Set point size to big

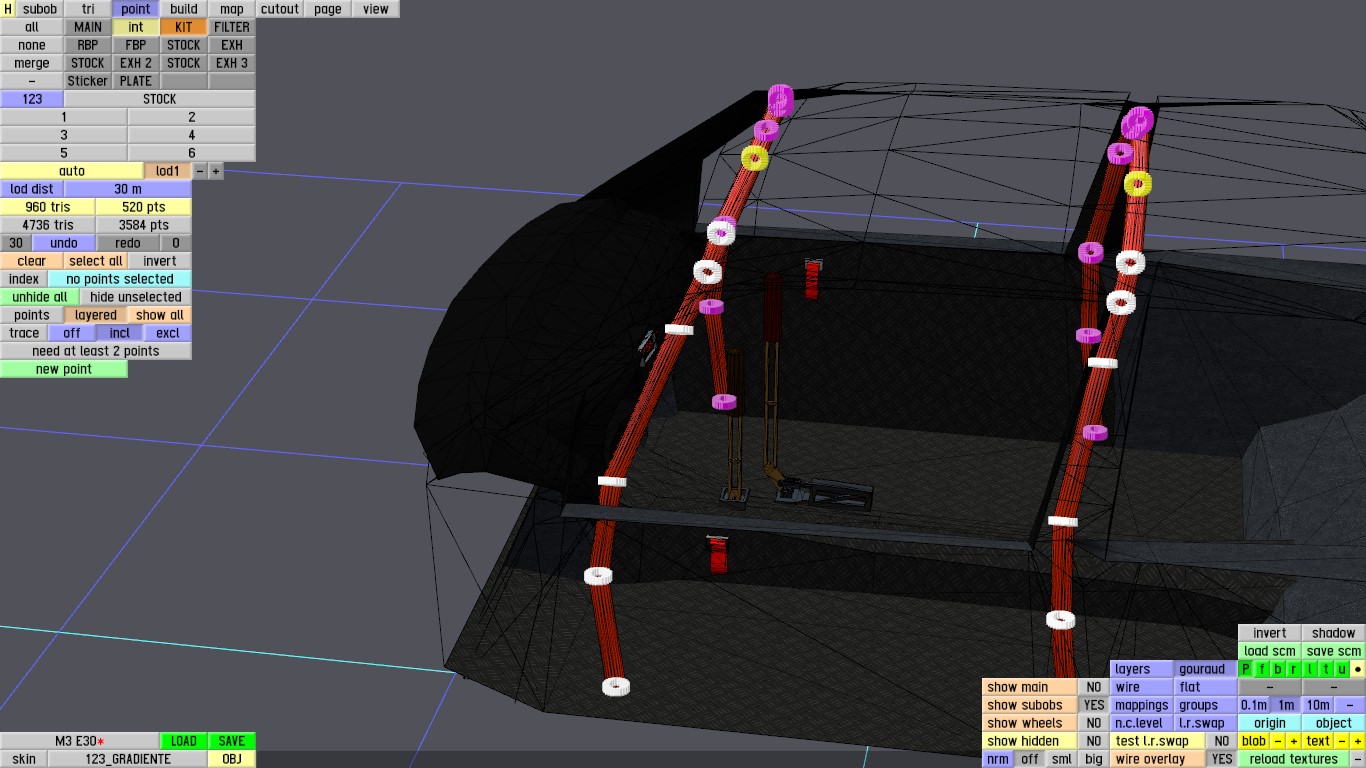click(x=1094, y=759)
